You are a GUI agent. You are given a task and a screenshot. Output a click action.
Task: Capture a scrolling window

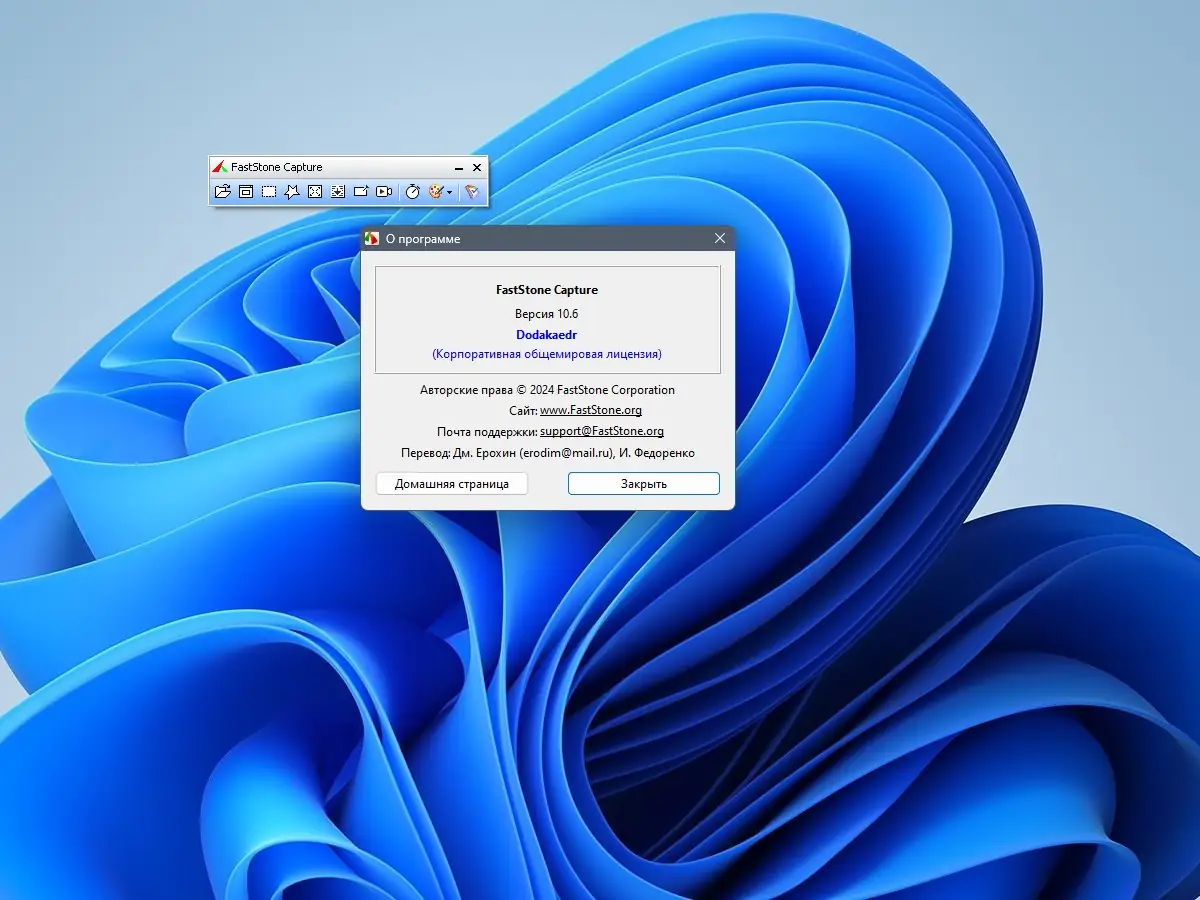pos(338,192)
